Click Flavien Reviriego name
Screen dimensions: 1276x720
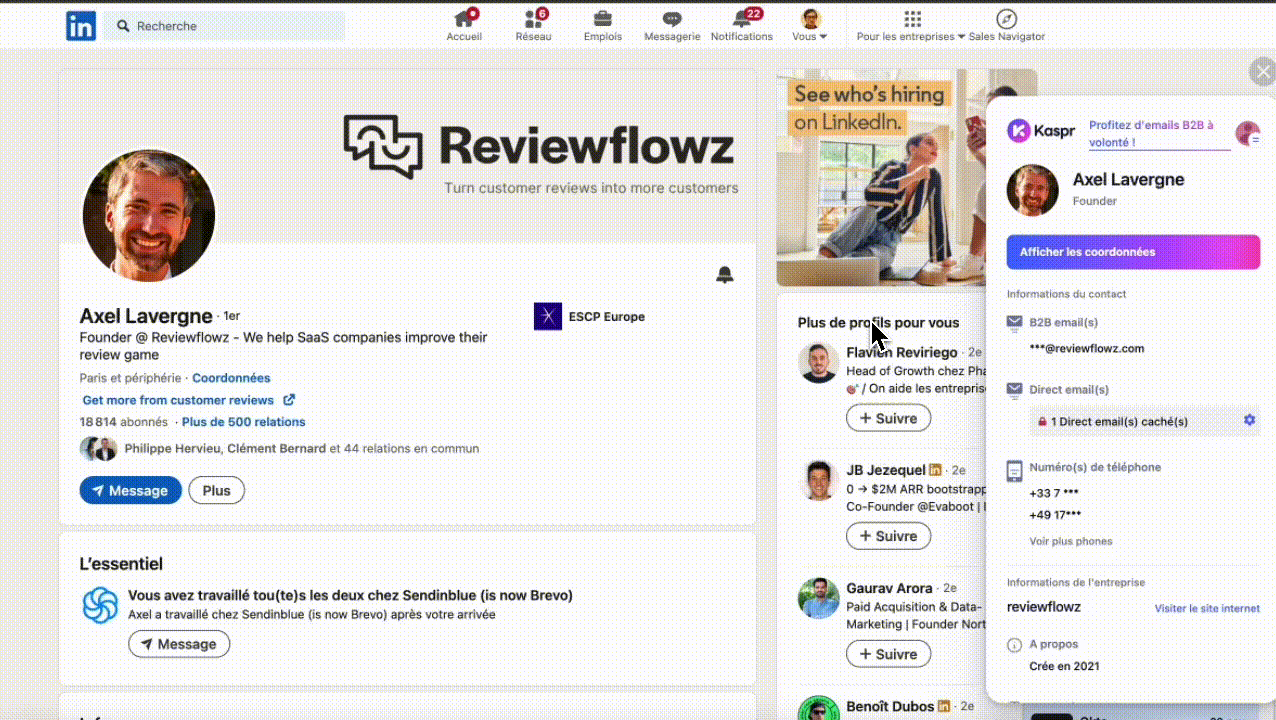[x=902, y=352]
